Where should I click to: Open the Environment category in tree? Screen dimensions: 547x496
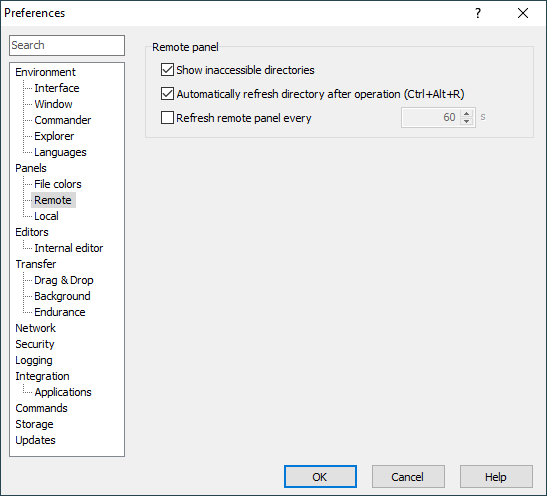pyautogui.click(x=45, y=72)
